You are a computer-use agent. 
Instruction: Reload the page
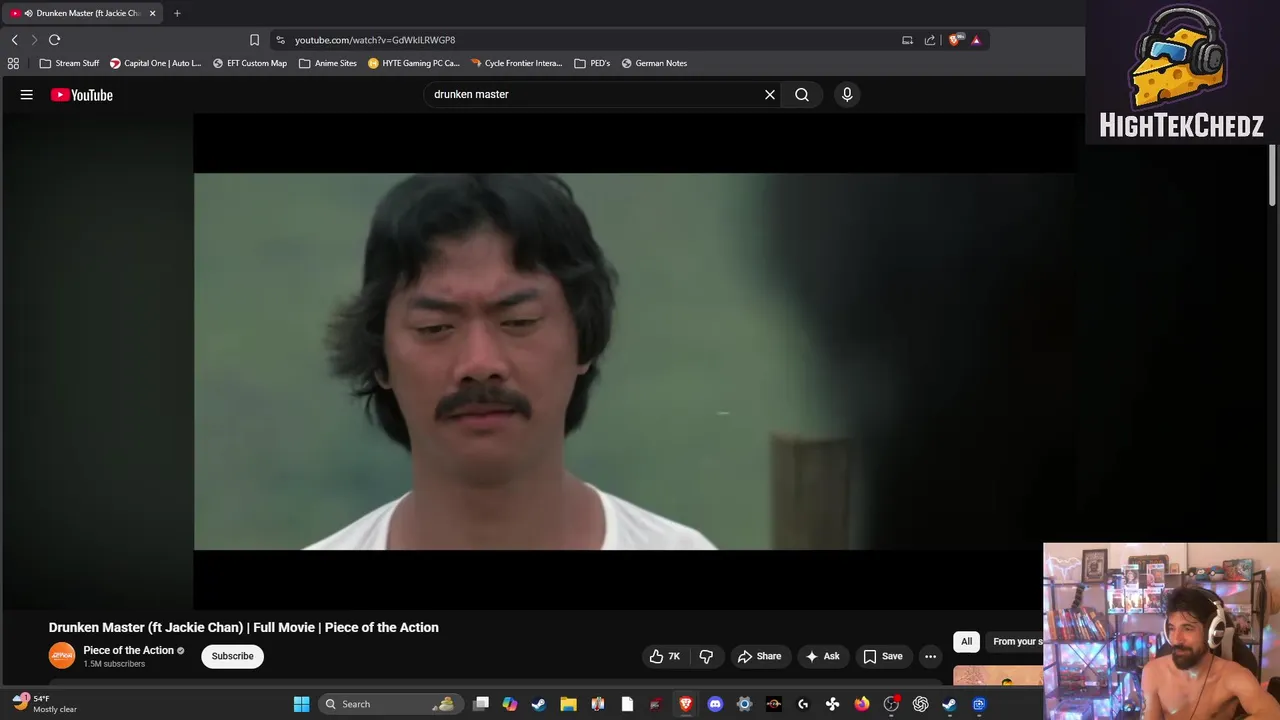tap(54, 40)
